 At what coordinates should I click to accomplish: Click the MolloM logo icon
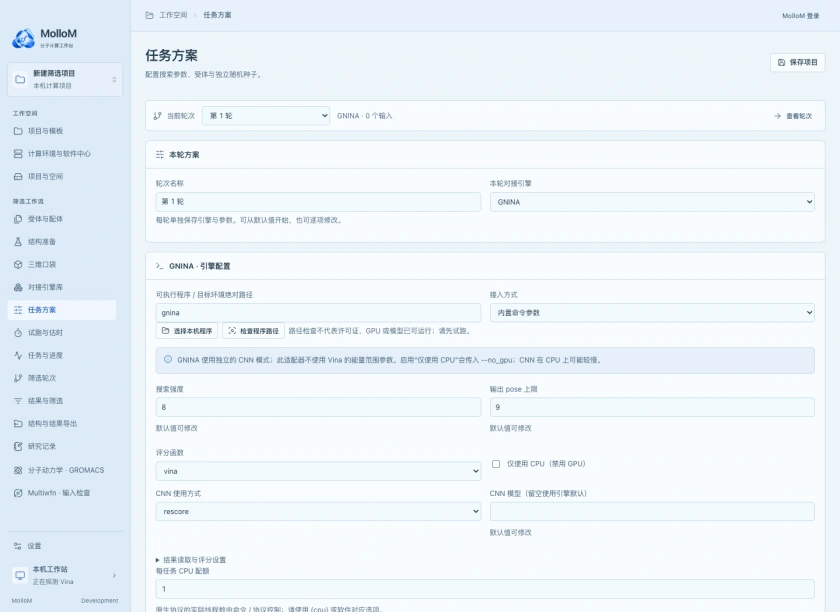pyautogui.click(x=24, y=39)
